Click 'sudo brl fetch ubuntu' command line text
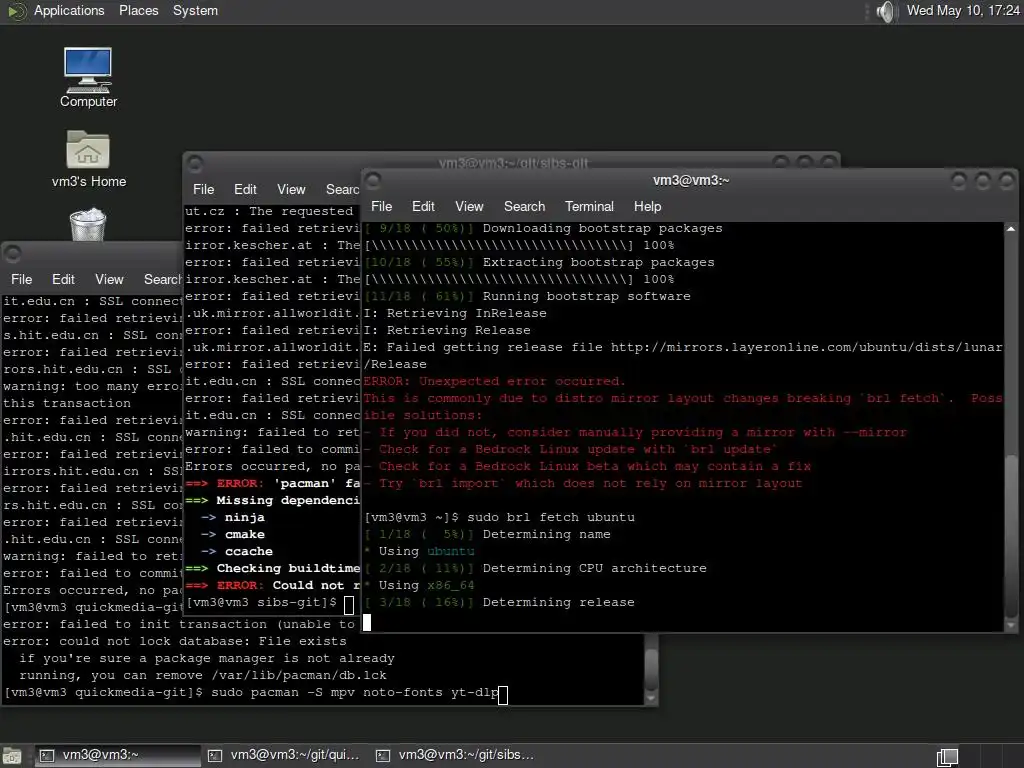Image resolution: width=1024 pixels, height=768 pixels. pyautogui.click(x=551, y=517)
